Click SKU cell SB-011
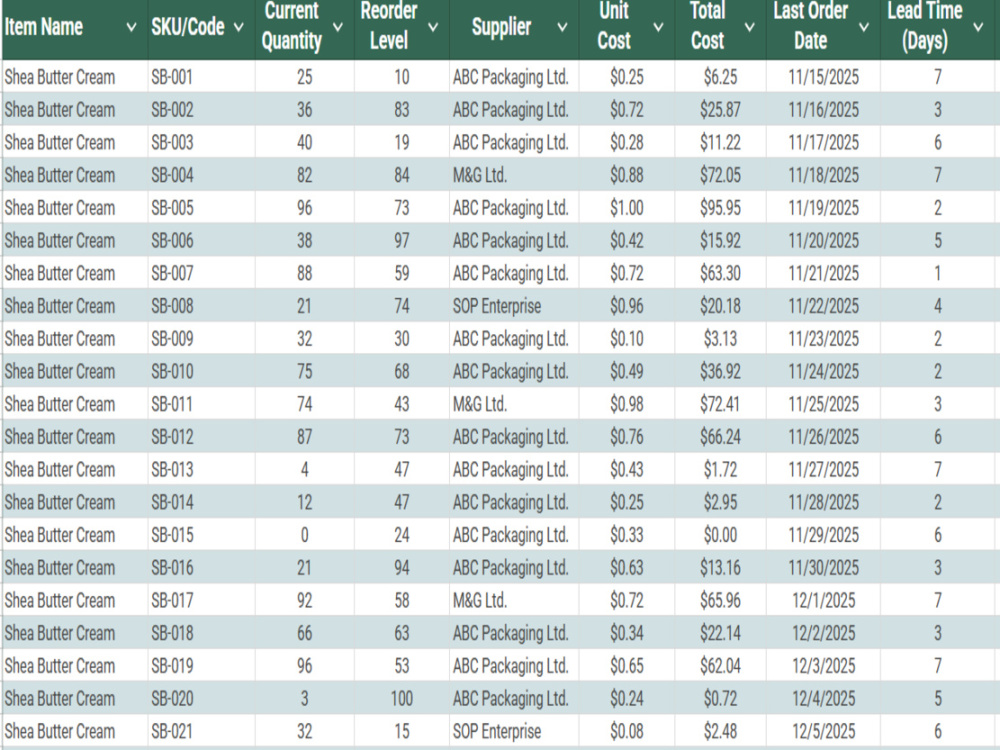1000x750 pixels. point(202,404)
